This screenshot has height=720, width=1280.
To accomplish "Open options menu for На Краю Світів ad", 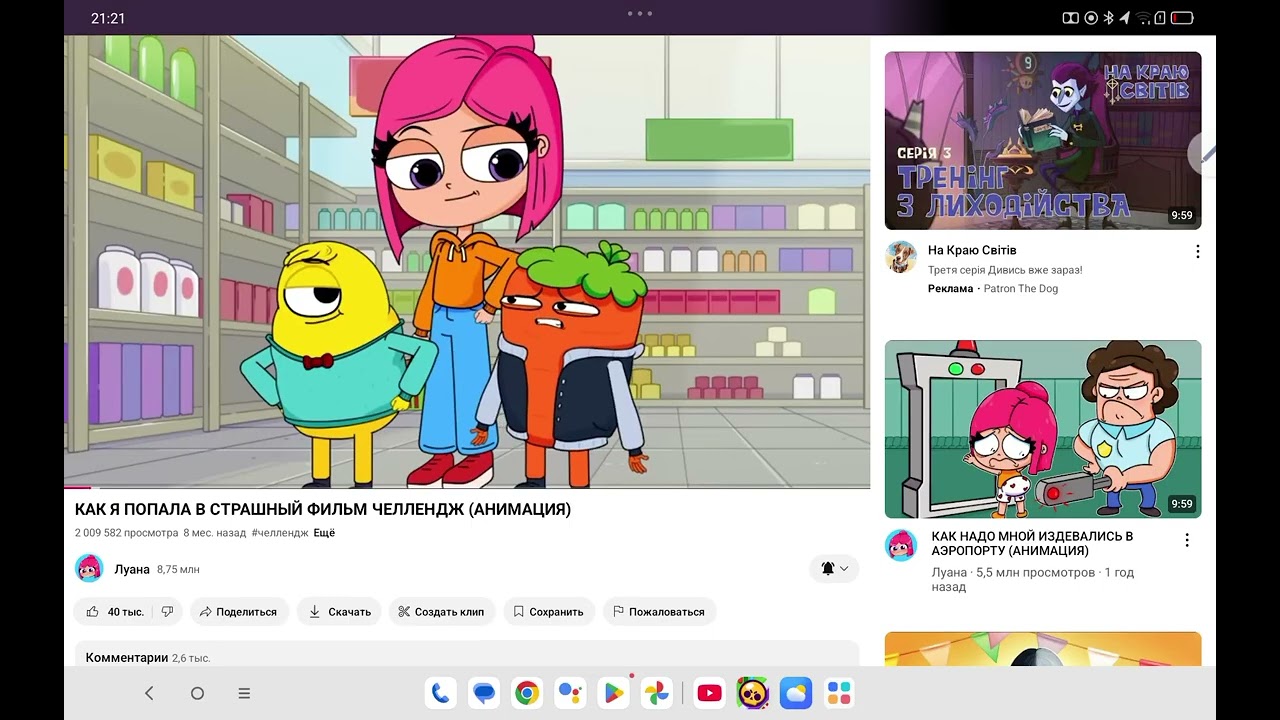I will 1197,252.
